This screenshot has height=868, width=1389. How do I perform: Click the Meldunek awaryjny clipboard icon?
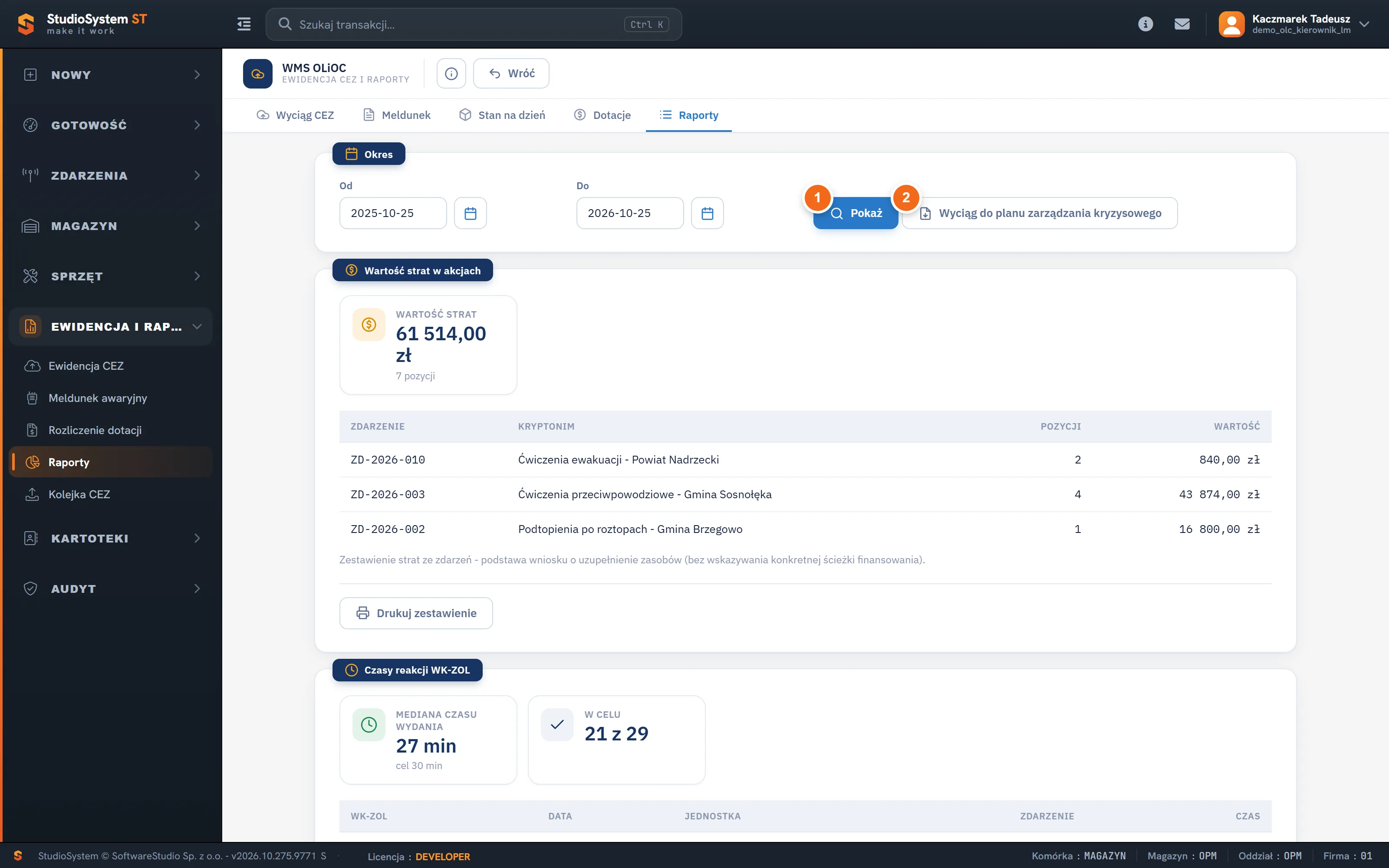pos(32,398)
